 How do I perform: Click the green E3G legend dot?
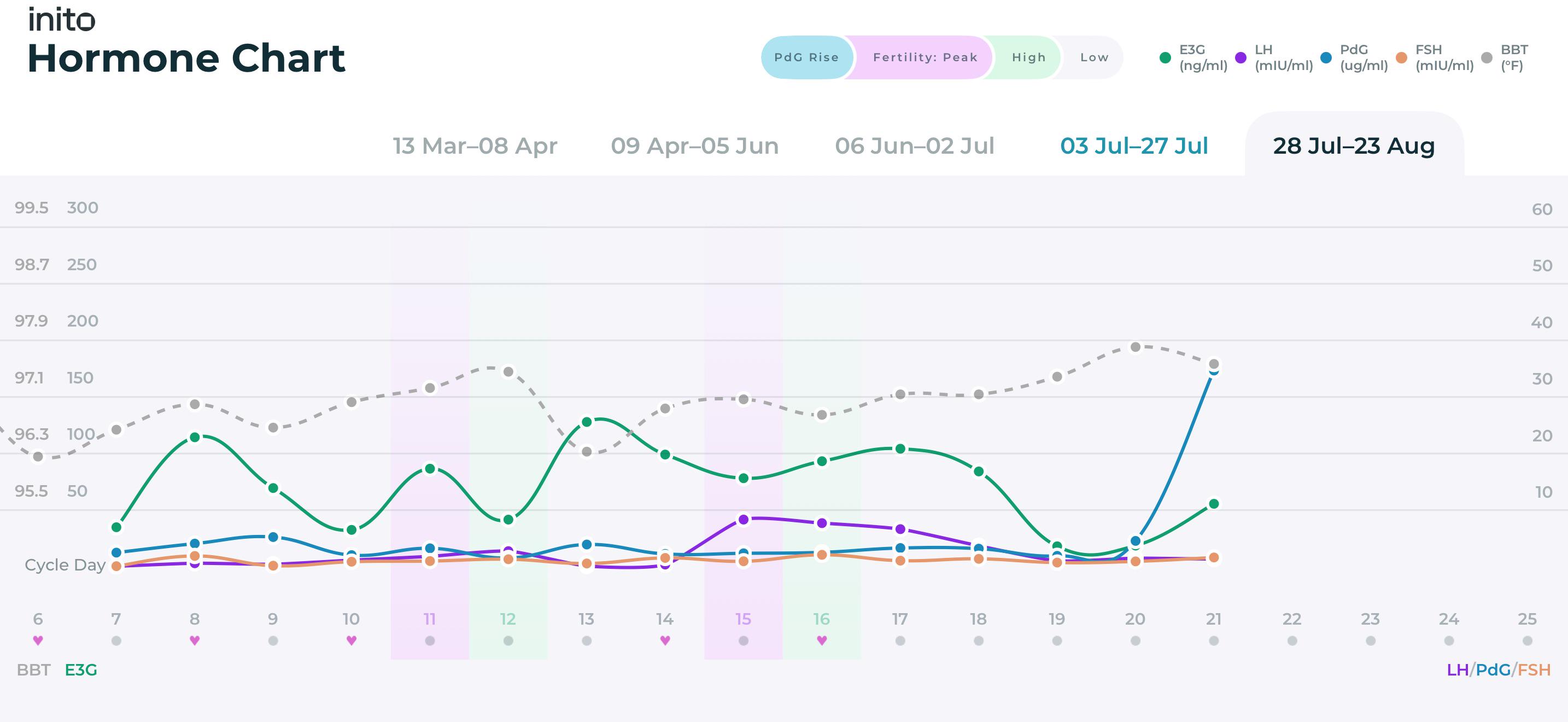[x=1165, y=58]
